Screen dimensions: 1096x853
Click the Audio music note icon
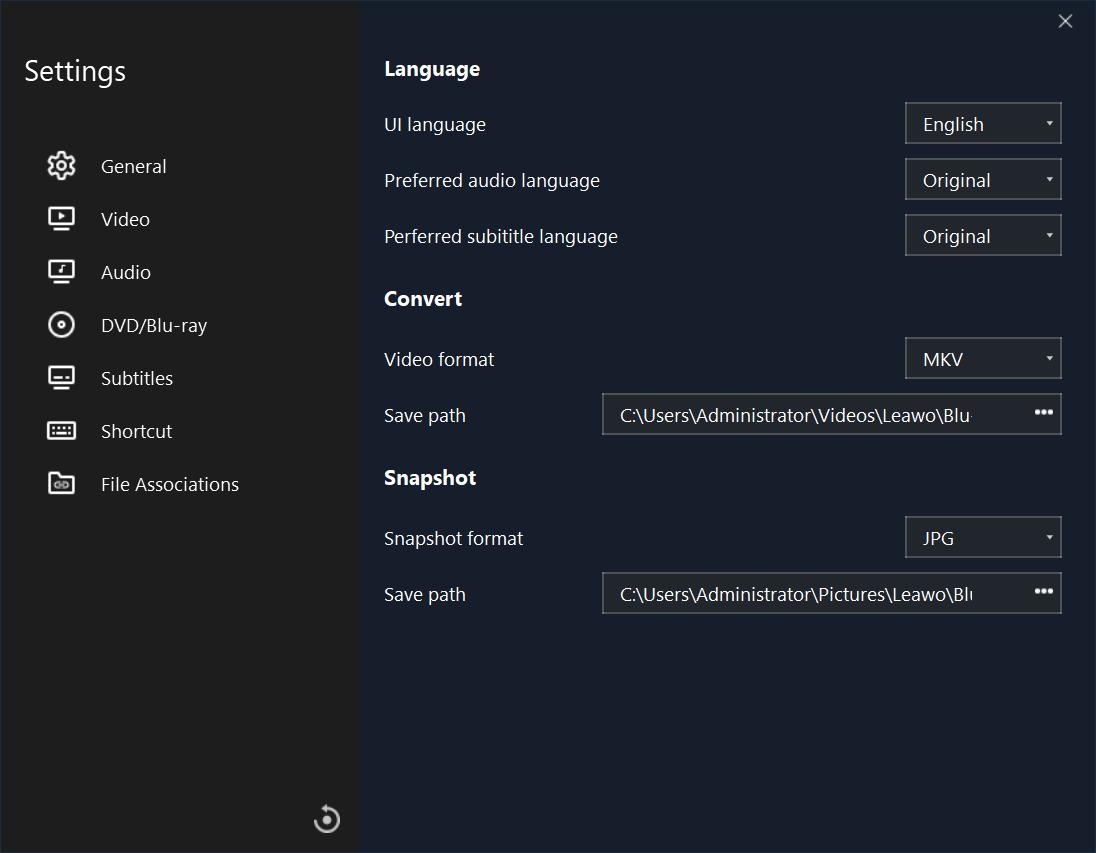pos(61,272)
